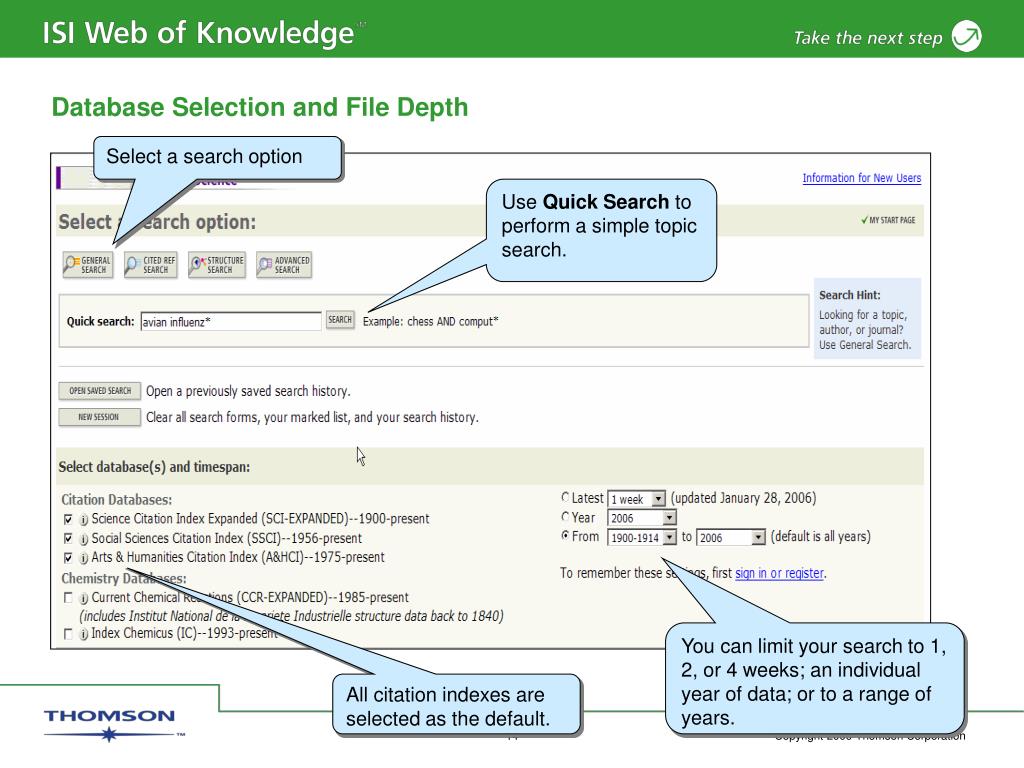Click the Citation Databases heading
Image resolution: width=1024 pixels, height=768 pixels.
pyautogui.click(x=117, y=500)
